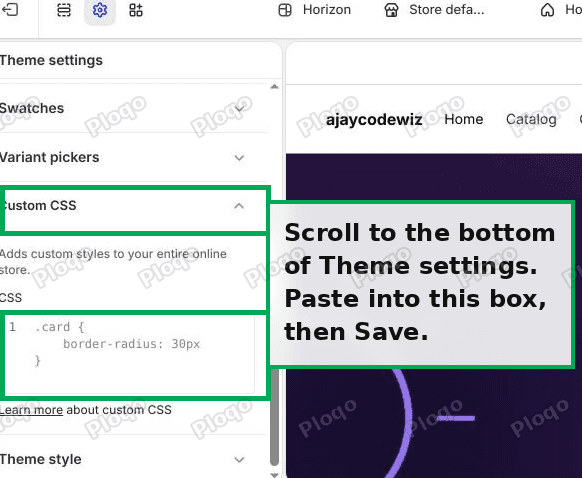Click inside the CSS code editor
The image size is (582, 478).
tap(130, 355)
